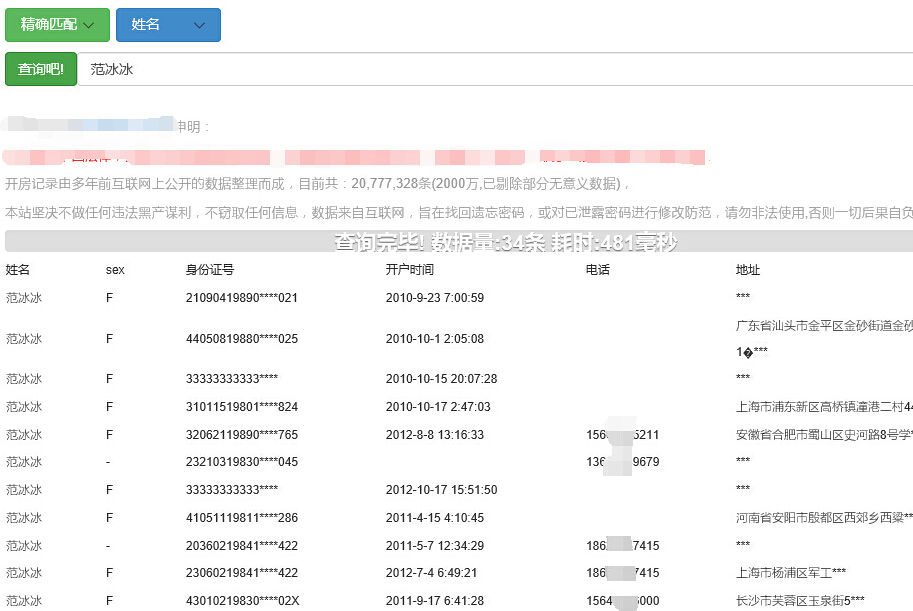Select the time cell 2012-7-4 6:49:21

[x=431, y=573]
